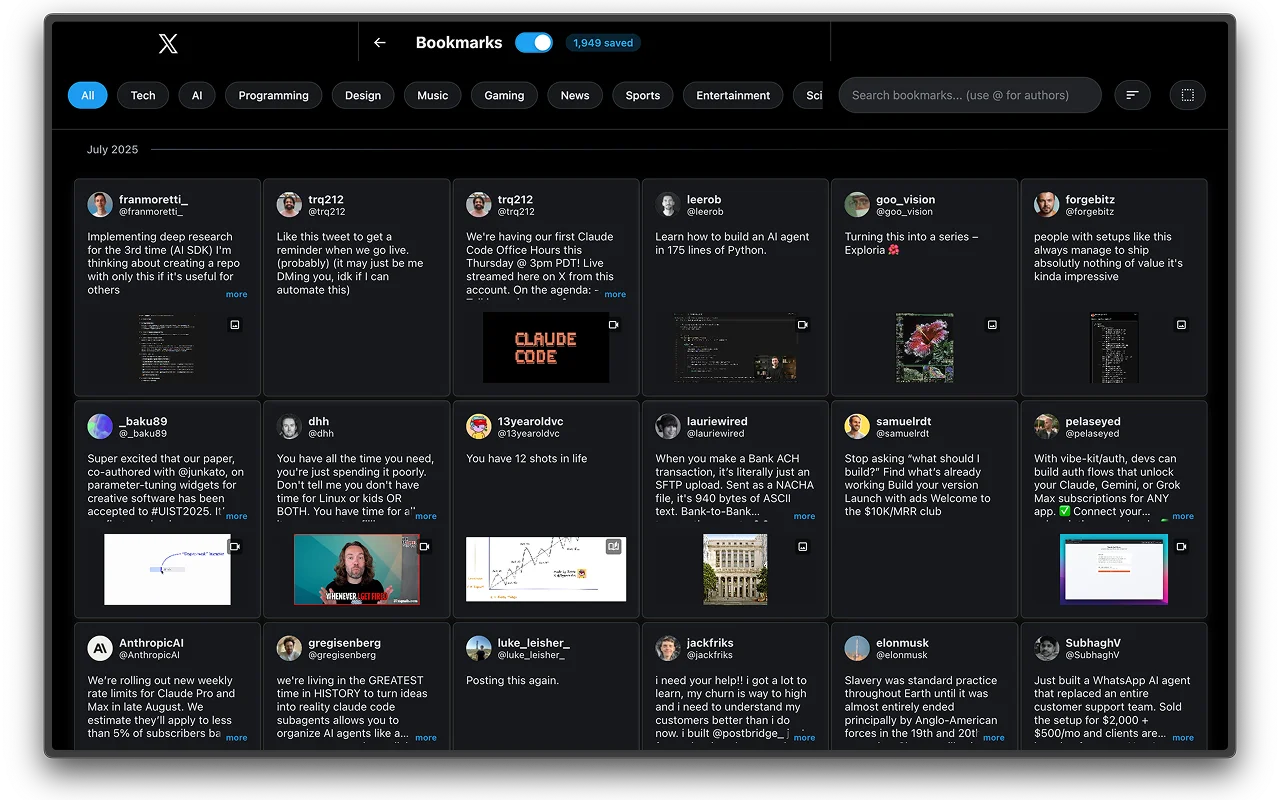Open the jackfriks username link

point(710,643)
